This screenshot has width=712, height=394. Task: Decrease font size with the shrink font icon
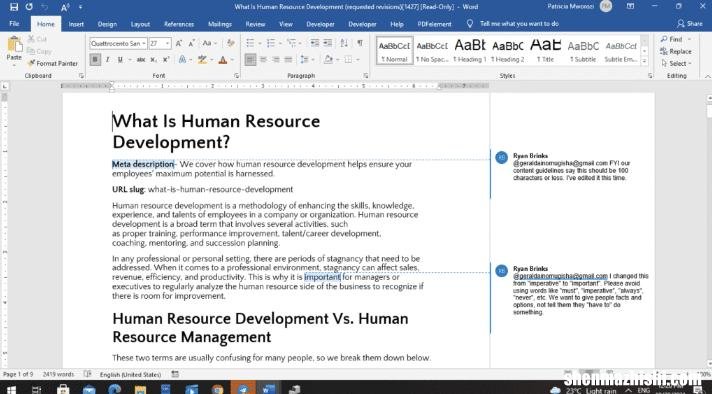(x=191, y=43)
